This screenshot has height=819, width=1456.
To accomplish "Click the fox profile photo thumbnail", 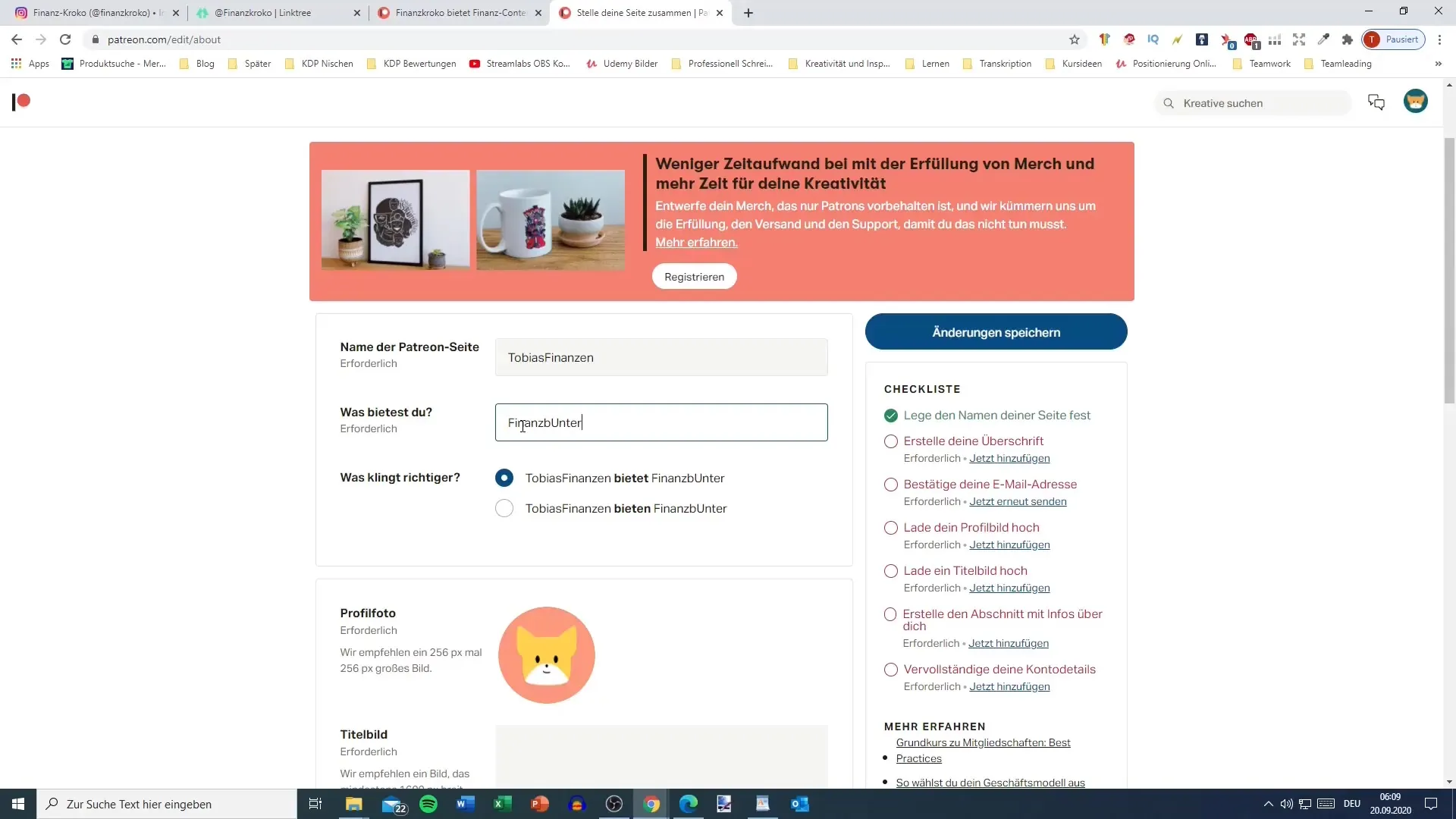I will click(x=546, y=655).
